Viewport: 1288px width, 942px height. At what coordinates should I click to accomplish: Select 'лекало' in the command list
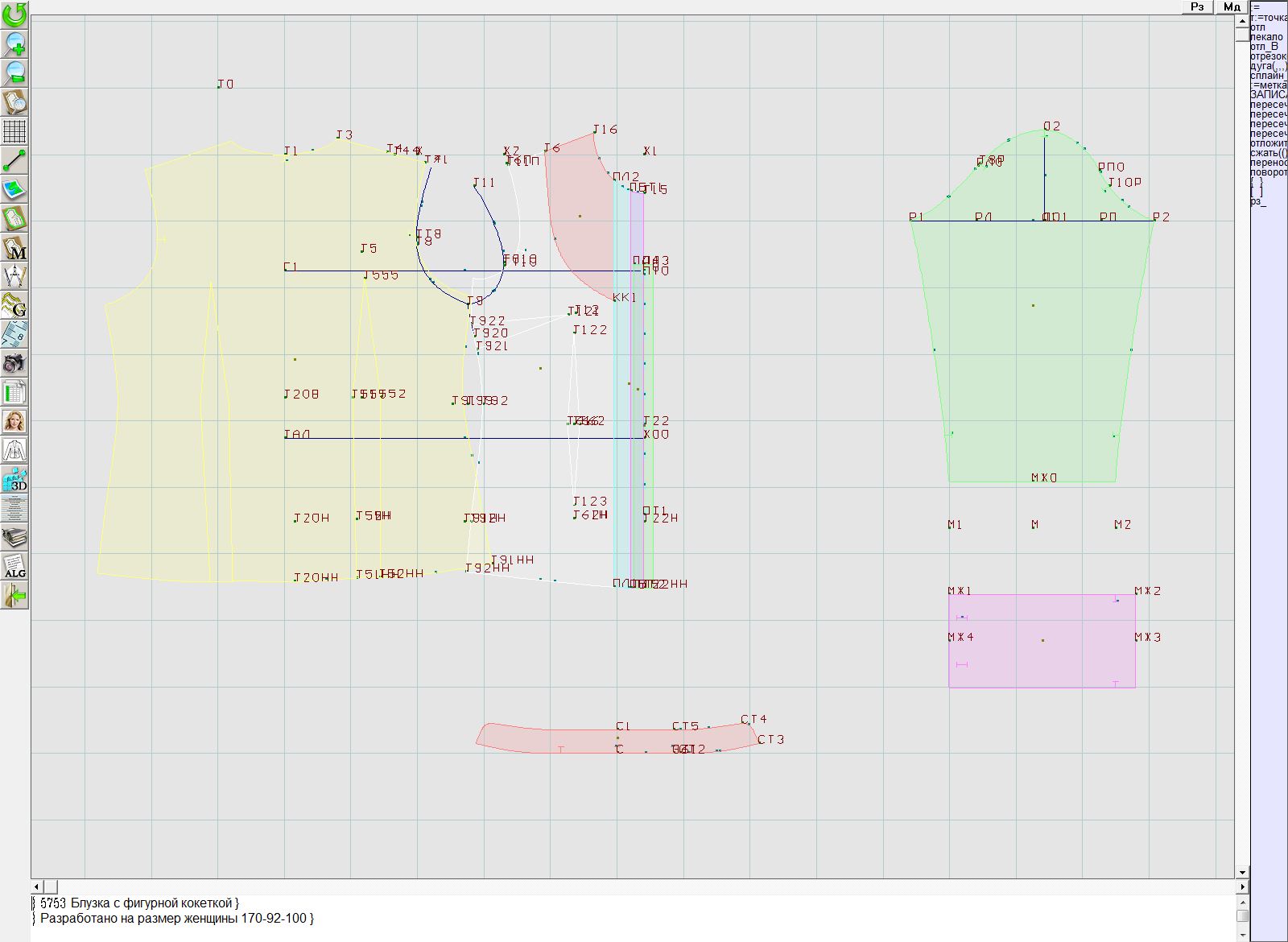[1266, 37]
